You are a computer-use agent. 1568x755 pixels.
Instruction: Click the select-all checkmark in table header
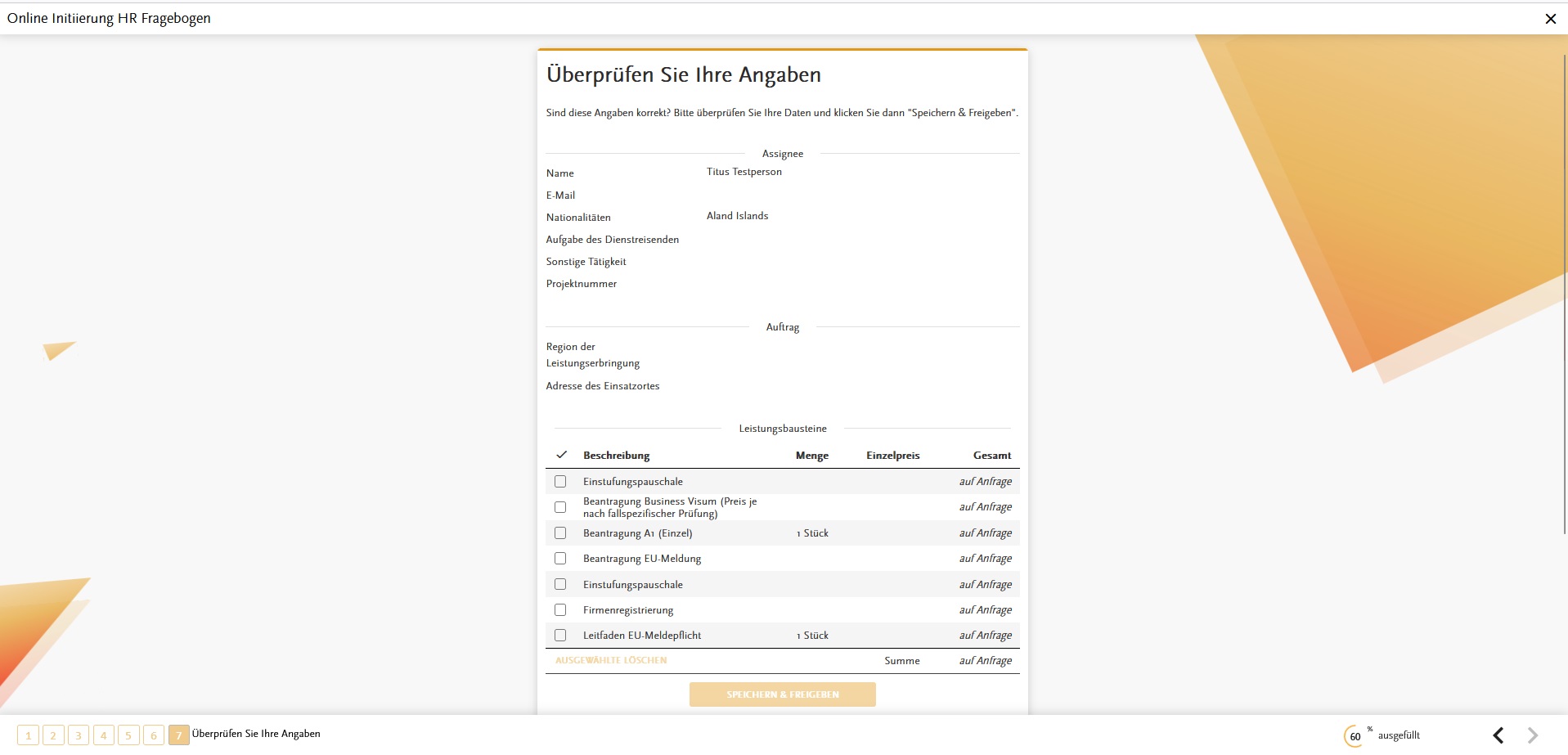561,455
